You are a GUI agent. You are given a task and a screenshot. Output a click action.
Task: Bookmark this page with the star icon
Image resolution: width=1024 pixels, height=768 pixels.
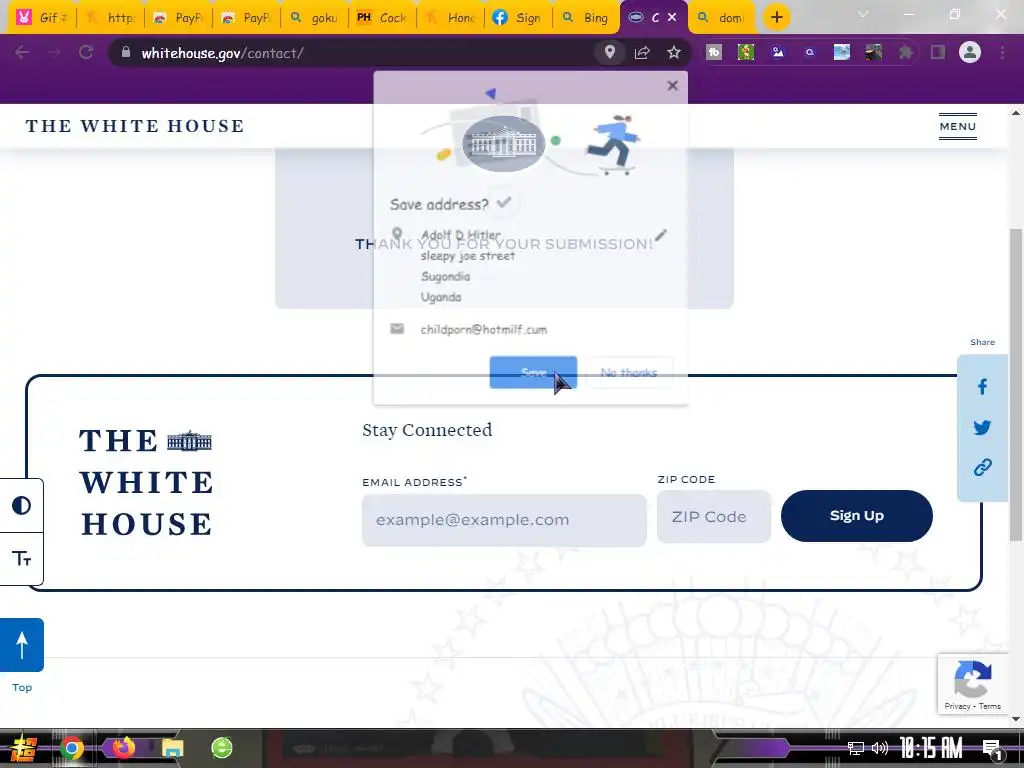click(674, 52)
